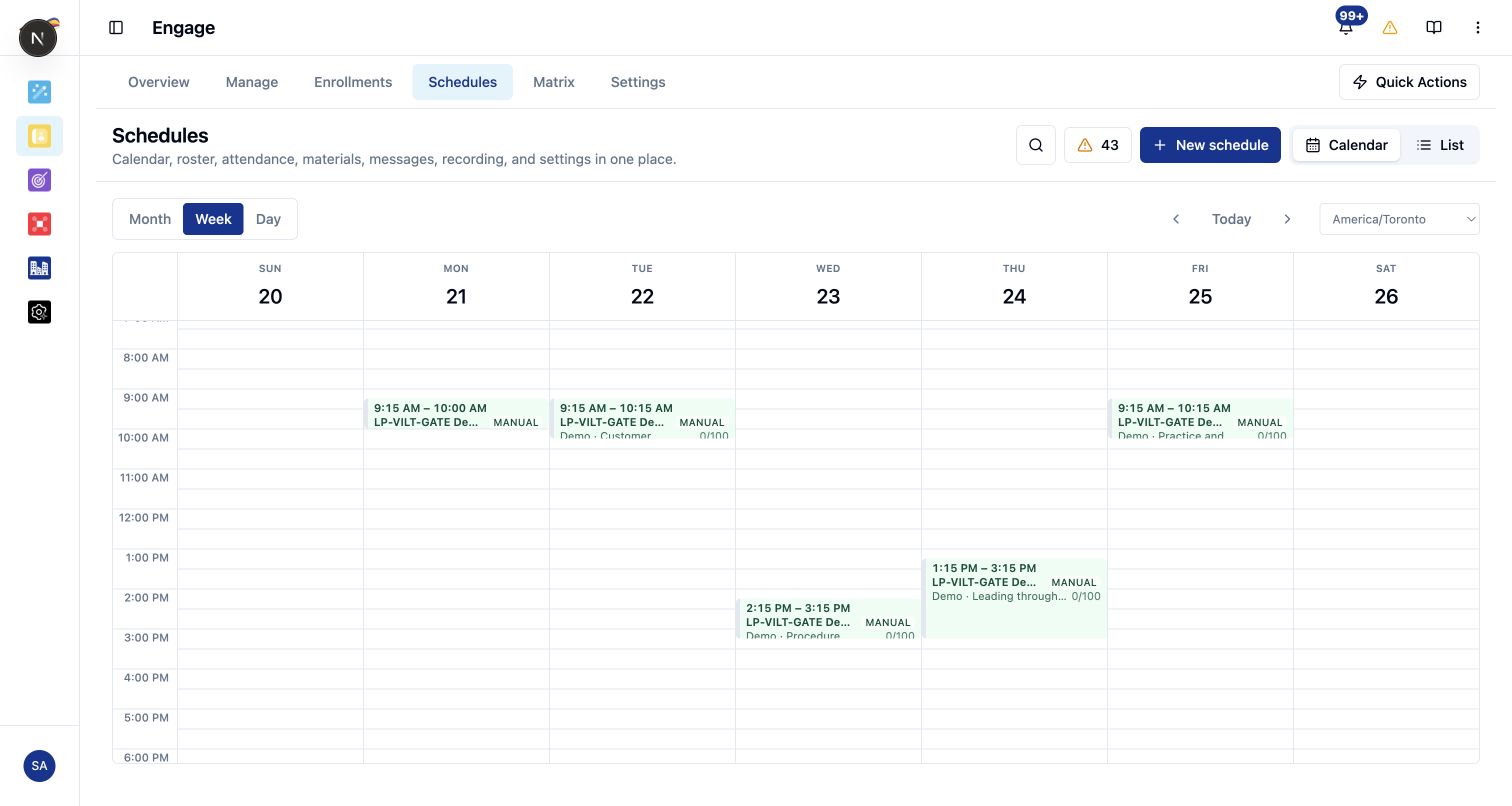Open the Enrollments tab

(353, 82)
